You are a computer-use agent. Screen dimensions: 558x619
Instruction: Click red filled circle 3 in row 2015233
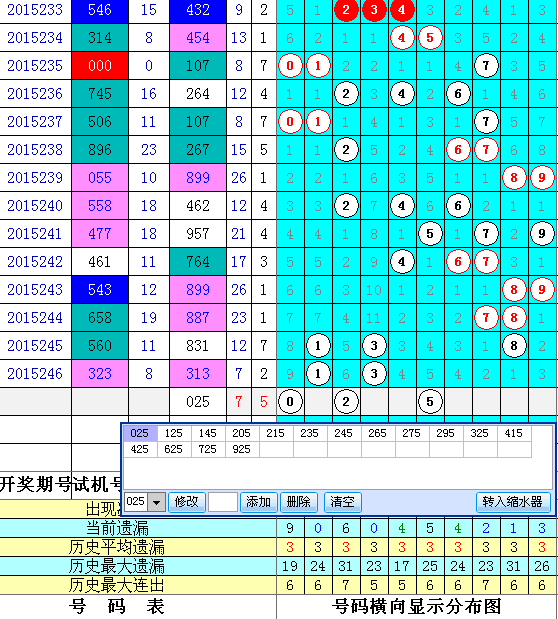pos(374,10)
